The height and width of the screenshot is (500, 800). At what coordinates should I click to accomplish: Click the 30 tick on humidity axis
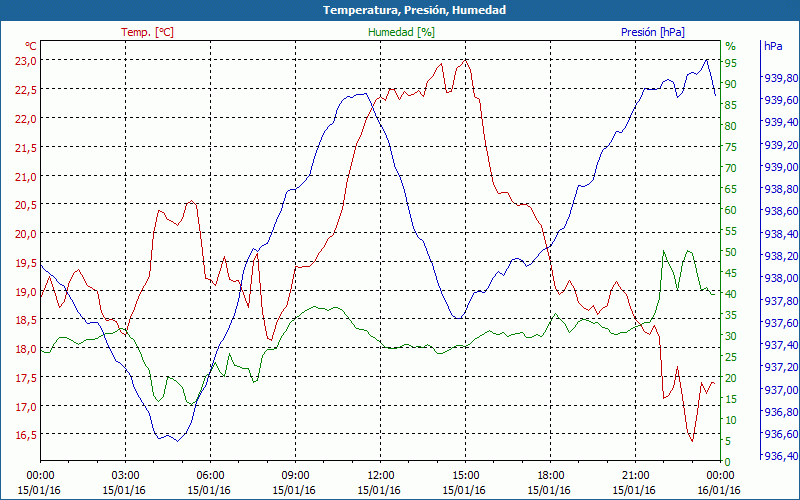[731, 336]
